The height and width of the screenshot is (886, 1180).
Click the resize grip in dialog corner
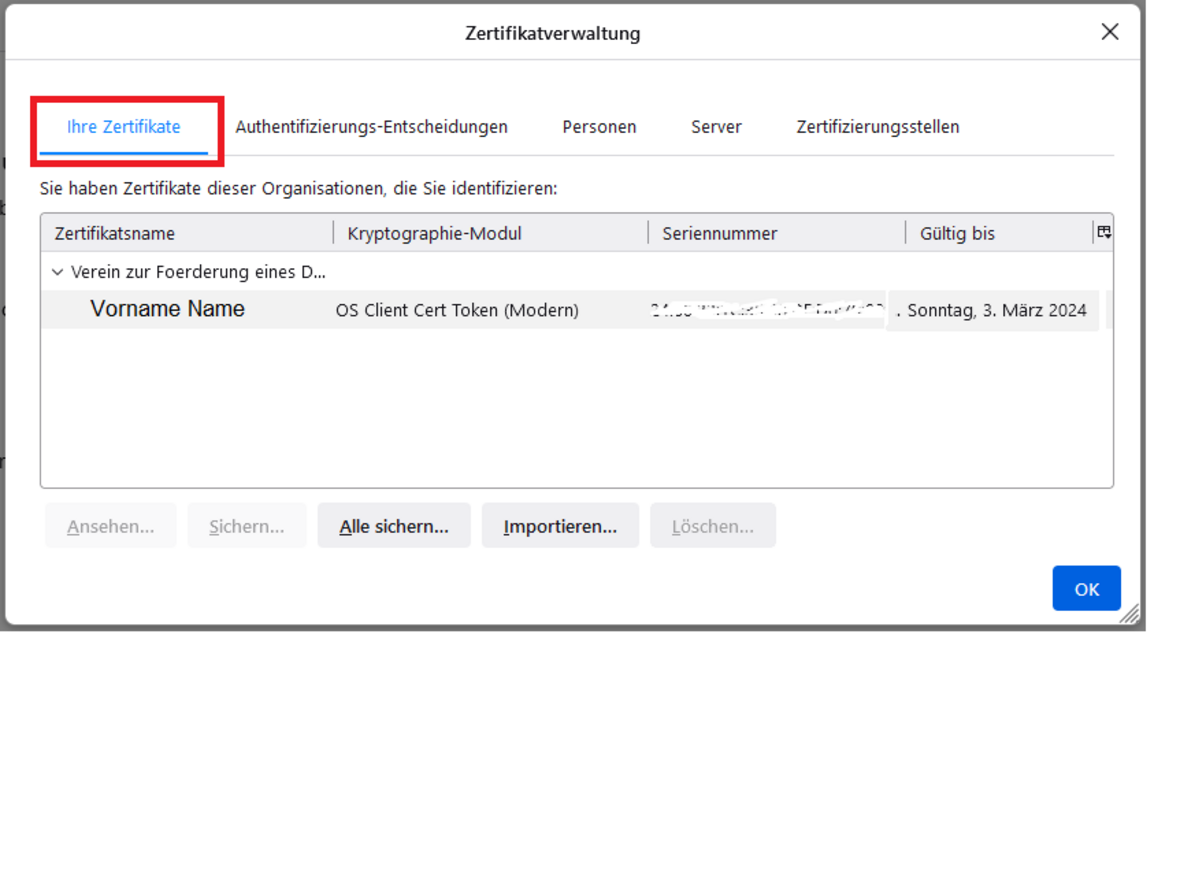click(x=1129, y=613)
